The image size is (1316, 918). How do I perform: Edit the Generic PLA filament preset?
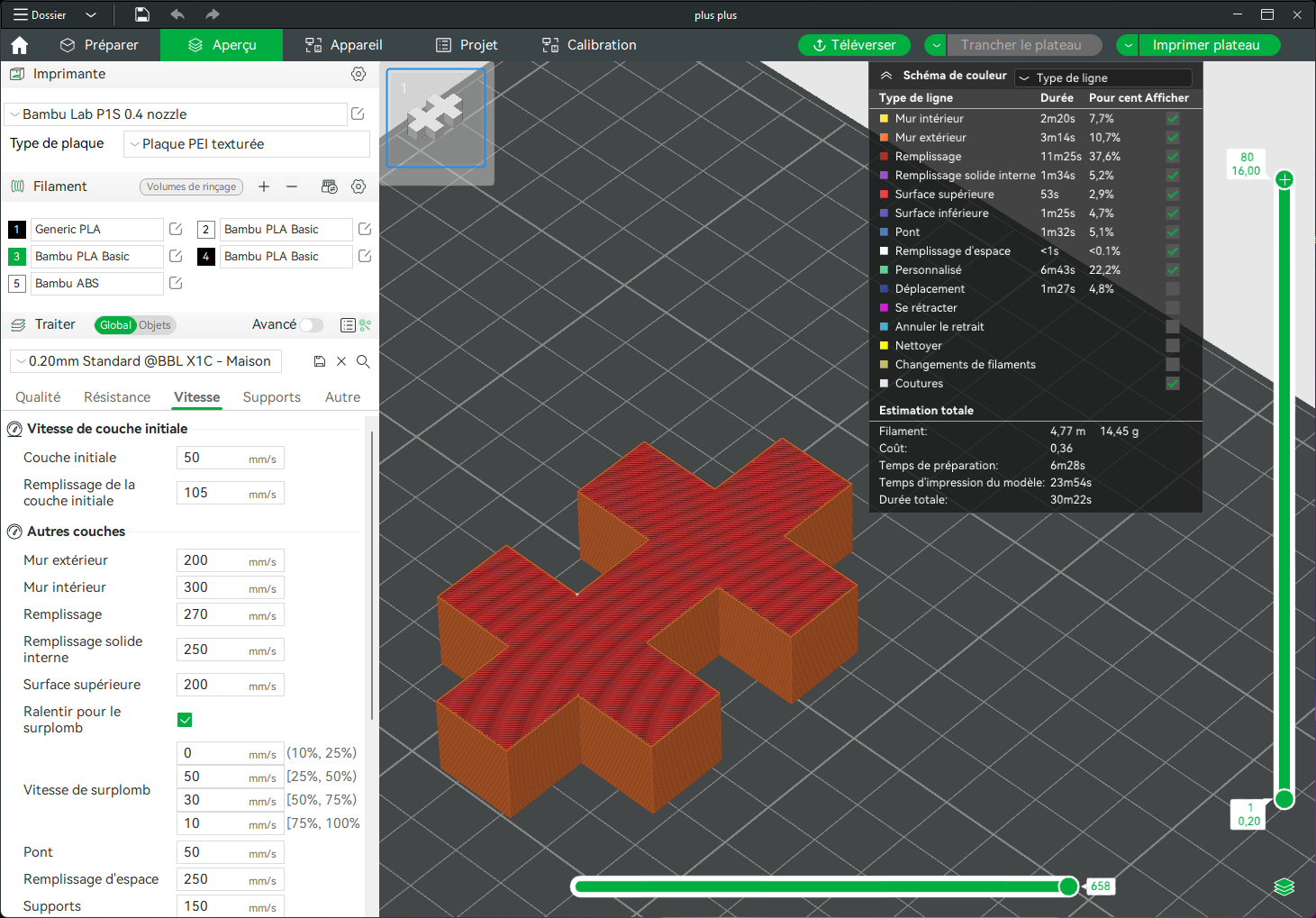176,229
